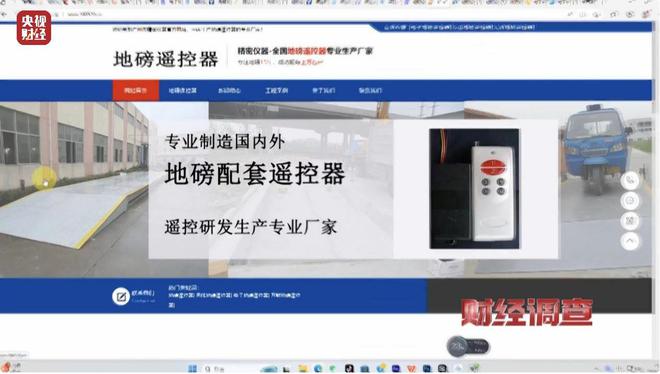Open the Windows Start button
The width and height of the screenshot is (660, 374).
[x=192, y=369]
